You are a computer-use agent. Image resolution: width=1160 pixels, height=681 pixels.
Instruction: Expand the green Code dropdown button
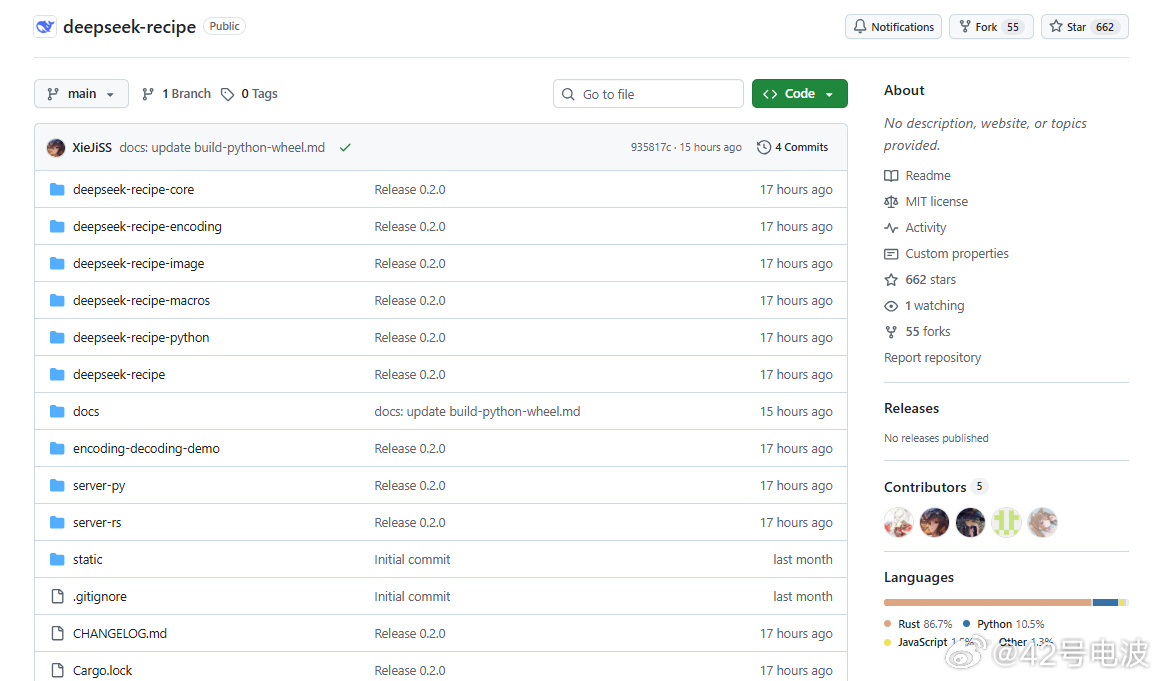click(x=800, y=94)
